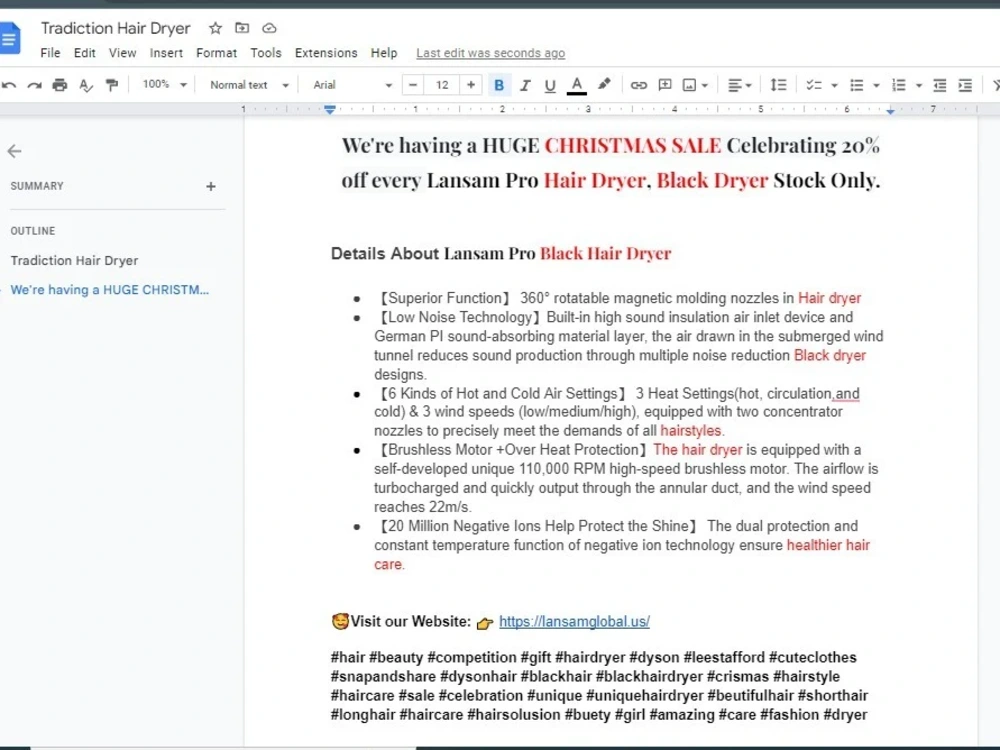Open bulleted list options arrow
This screenshot has height=750, width=1000.
876,85
